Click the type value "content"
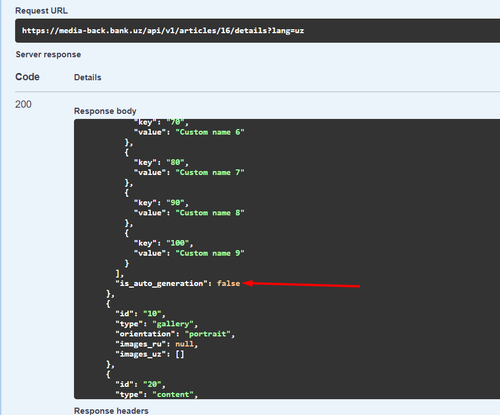This screenshot has height=415, width=500. coord(173,394)
